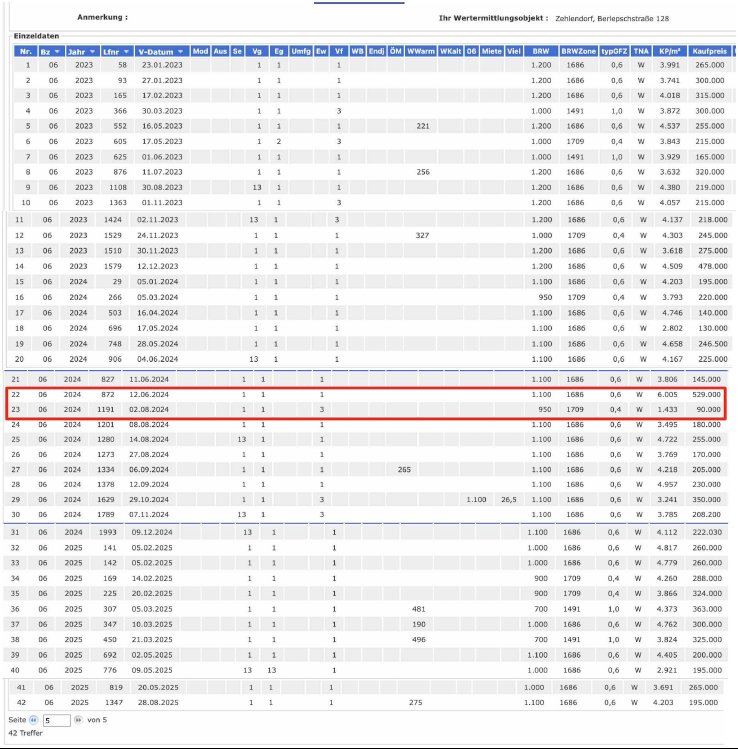Screen dimensions: 738x749
Task: Click the date cell 23.01.2023
Action: (162, 65)
